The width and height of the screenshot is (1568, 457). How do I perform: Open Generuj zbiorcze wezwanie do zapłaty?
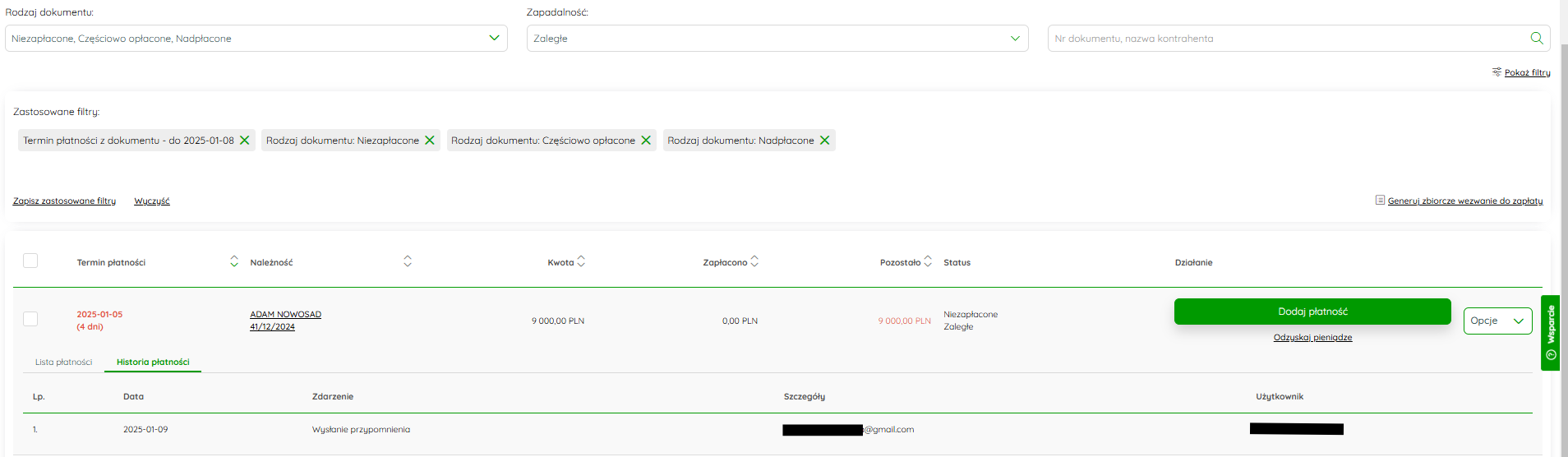coord(1465,201)
